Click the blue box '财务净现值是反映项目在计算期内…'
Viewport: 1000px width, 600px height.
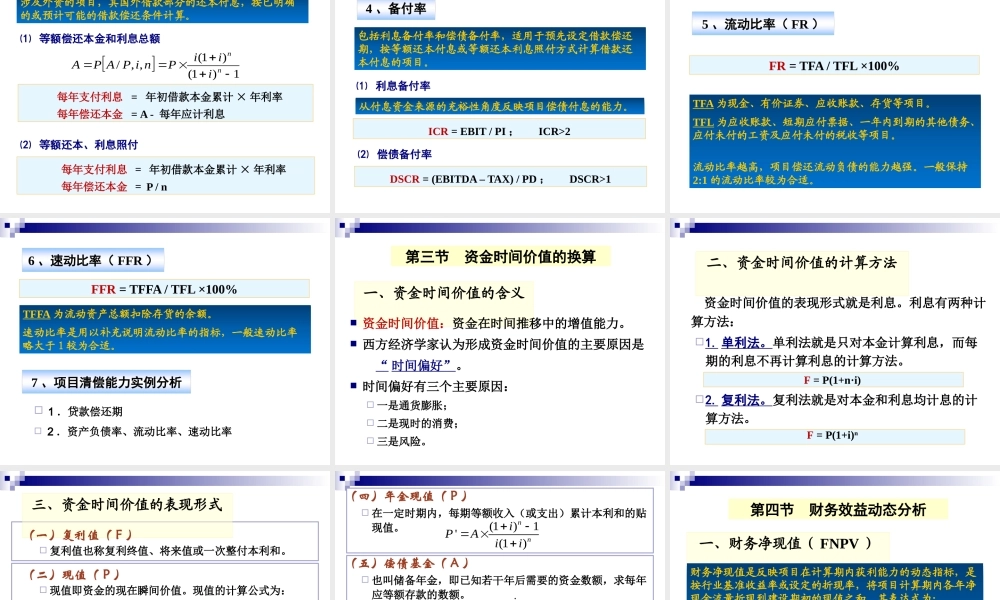coord(835,582)
